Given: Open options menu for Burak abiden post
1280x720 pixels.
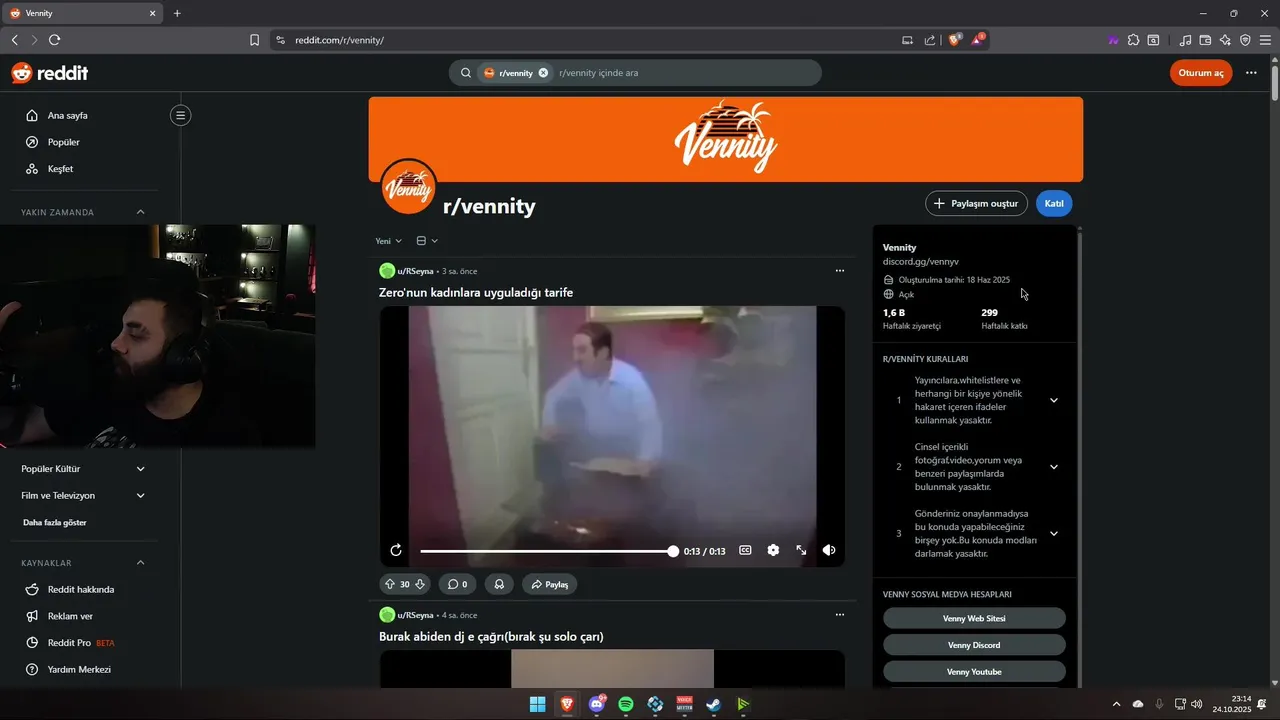Looking at the screenshot, I should (x=839, y=615).
